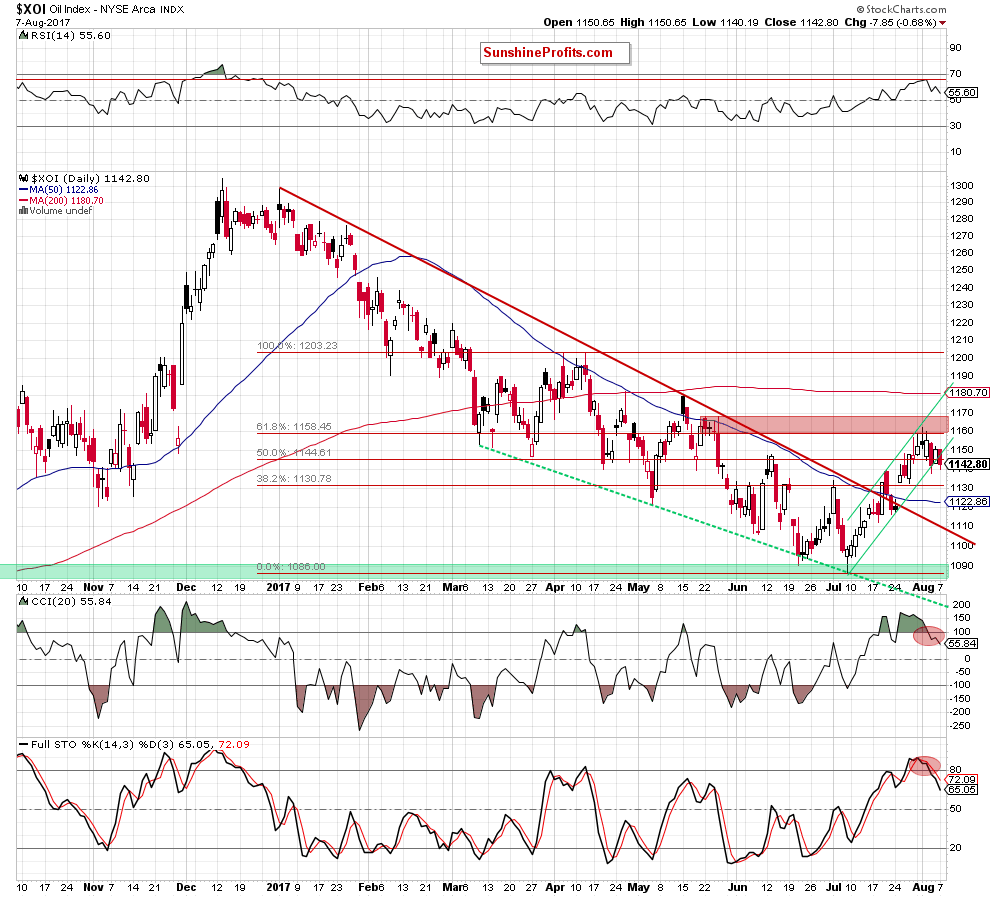
Task: Click the CCI(20) 55.84 indicator label
Action: coord(65,602)
